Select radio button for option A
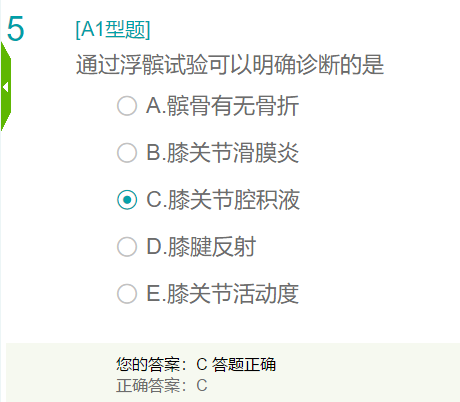This screenshot has width=460, height=402. pos(127,106)
